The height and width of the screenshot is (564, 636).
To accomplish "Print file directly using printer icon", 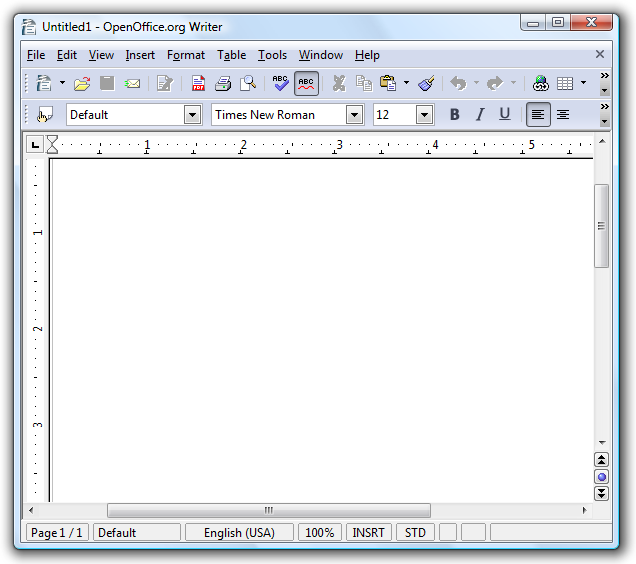I will click(223, 84).
